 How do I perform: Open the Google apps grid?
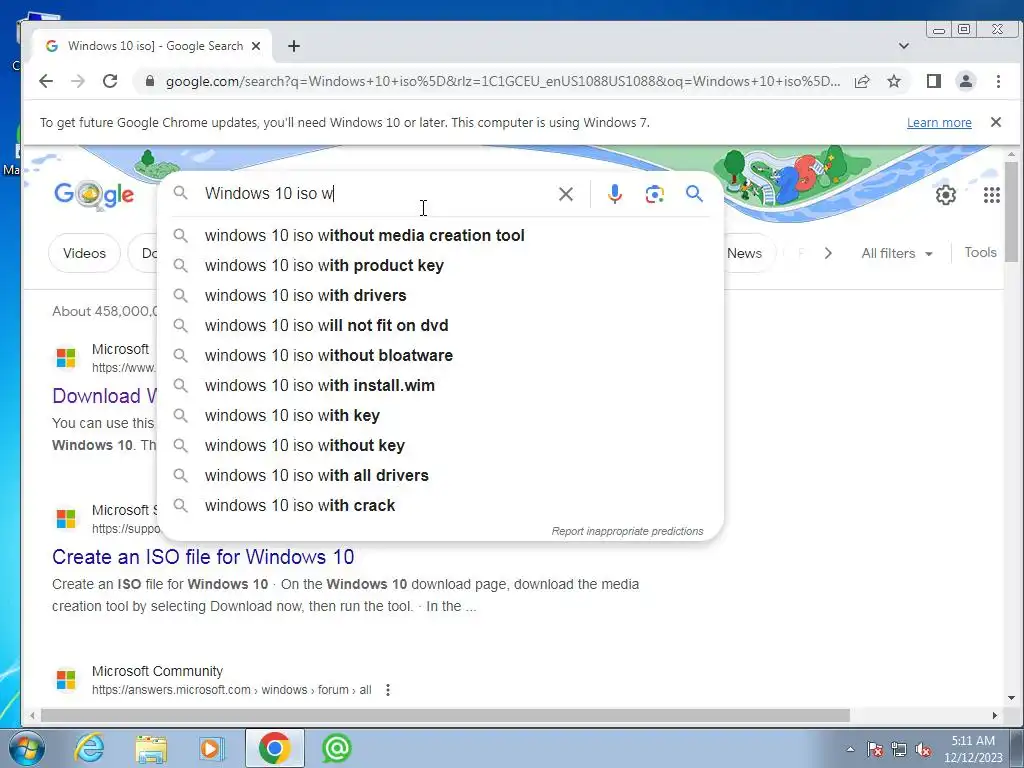point(992,195)
